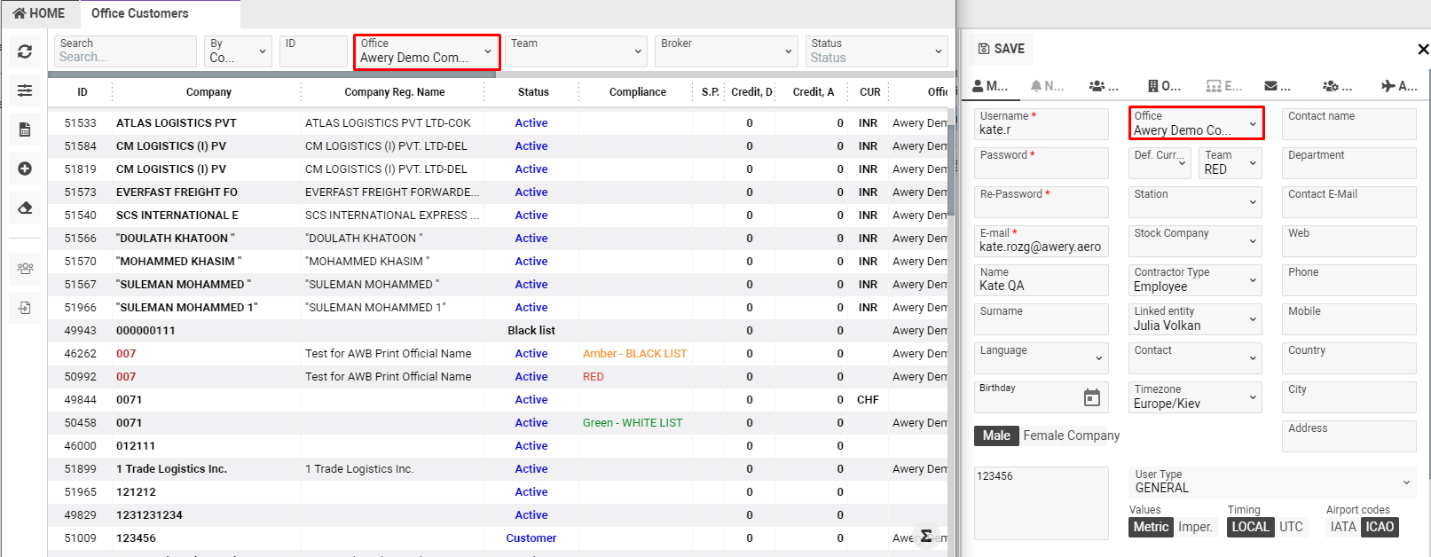The height and width of the screenshot is (557, 1431).
Task: Click into the Search input field
Action: click(x=125, y=51)
